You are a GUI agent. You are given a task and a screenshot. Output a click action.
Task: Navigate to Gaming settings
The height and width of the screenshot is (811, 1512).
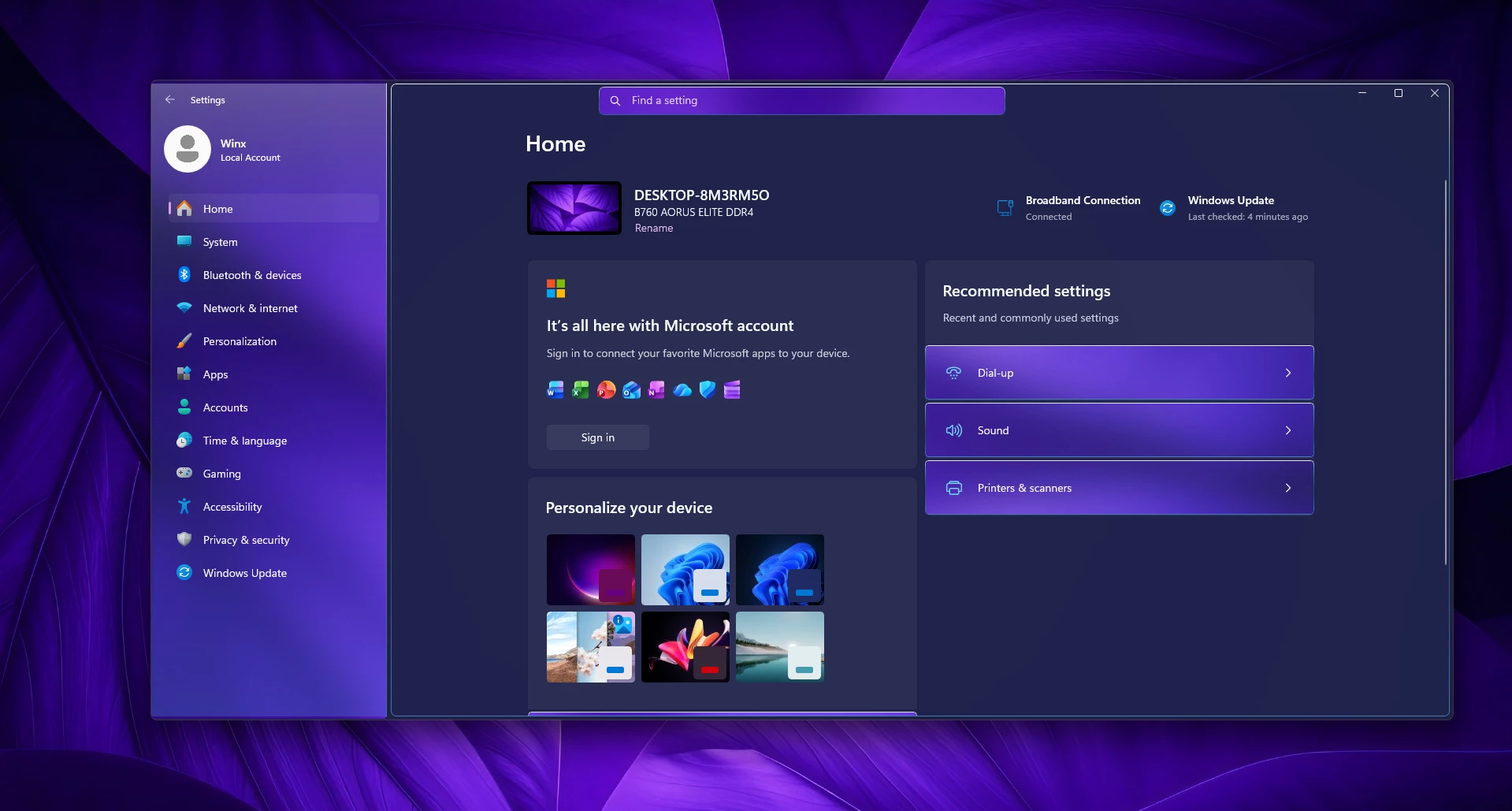click(273, 474)
